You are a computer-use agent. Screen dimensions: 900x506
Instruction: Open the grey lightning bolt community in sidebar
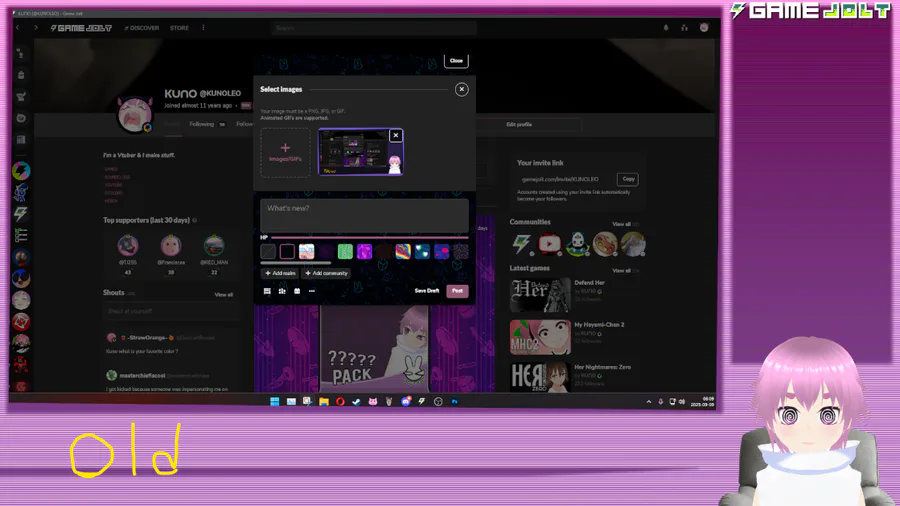coord(21,213)
